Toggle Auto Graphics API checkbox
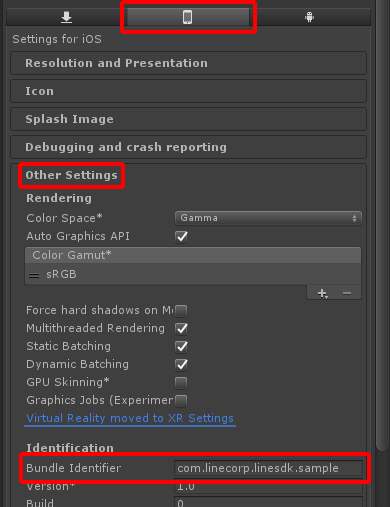The width and height of the screenshot is (390, 507). (x=181, y=237)
